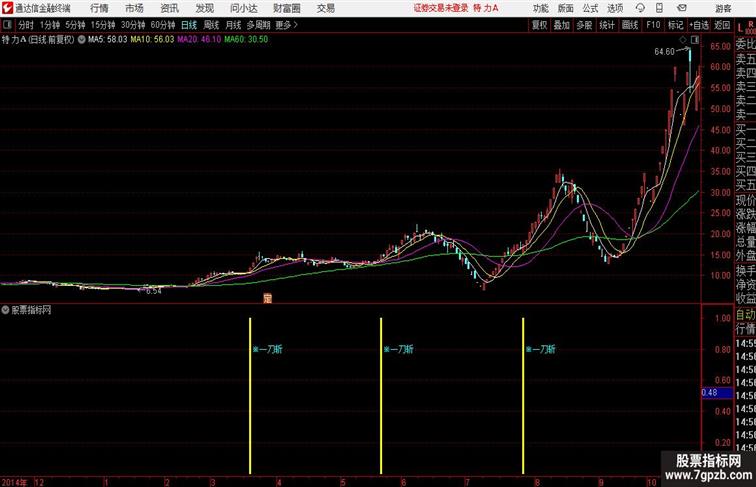756x487 pixels.
Task: Open the 财富圈 menu
Action: tap(286, 8)
